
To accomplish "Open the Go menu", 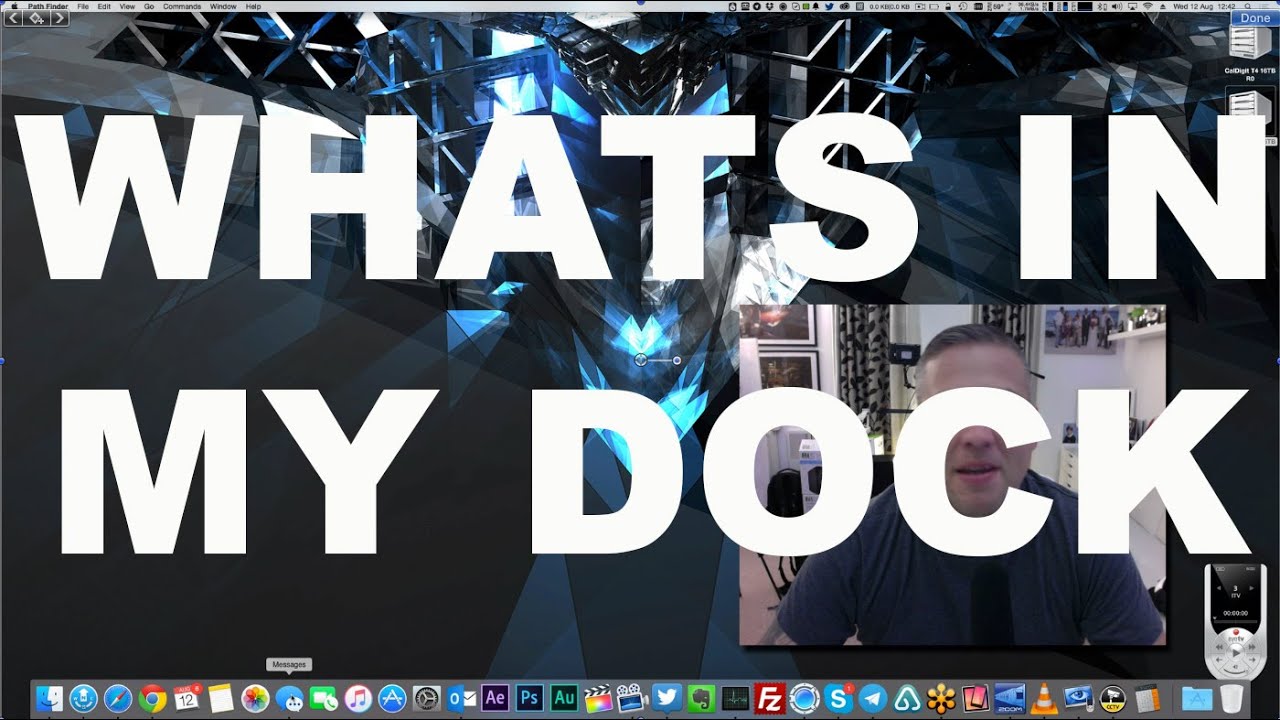I will (x=149, y=6).
